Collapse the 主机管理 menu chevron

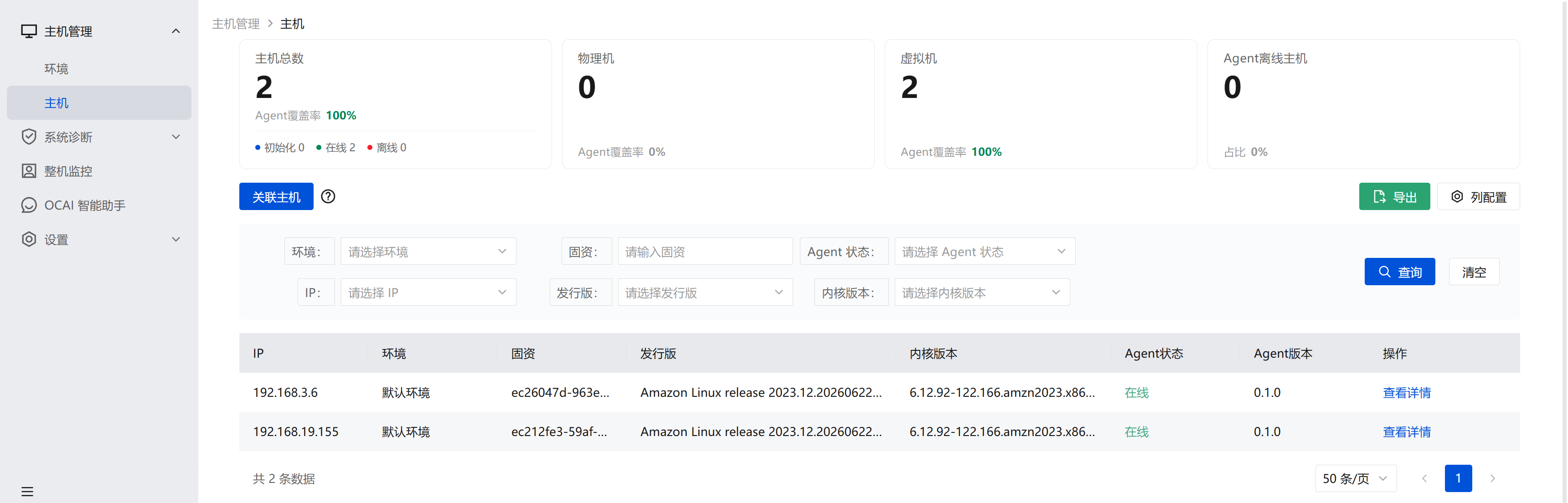point(176,31)
